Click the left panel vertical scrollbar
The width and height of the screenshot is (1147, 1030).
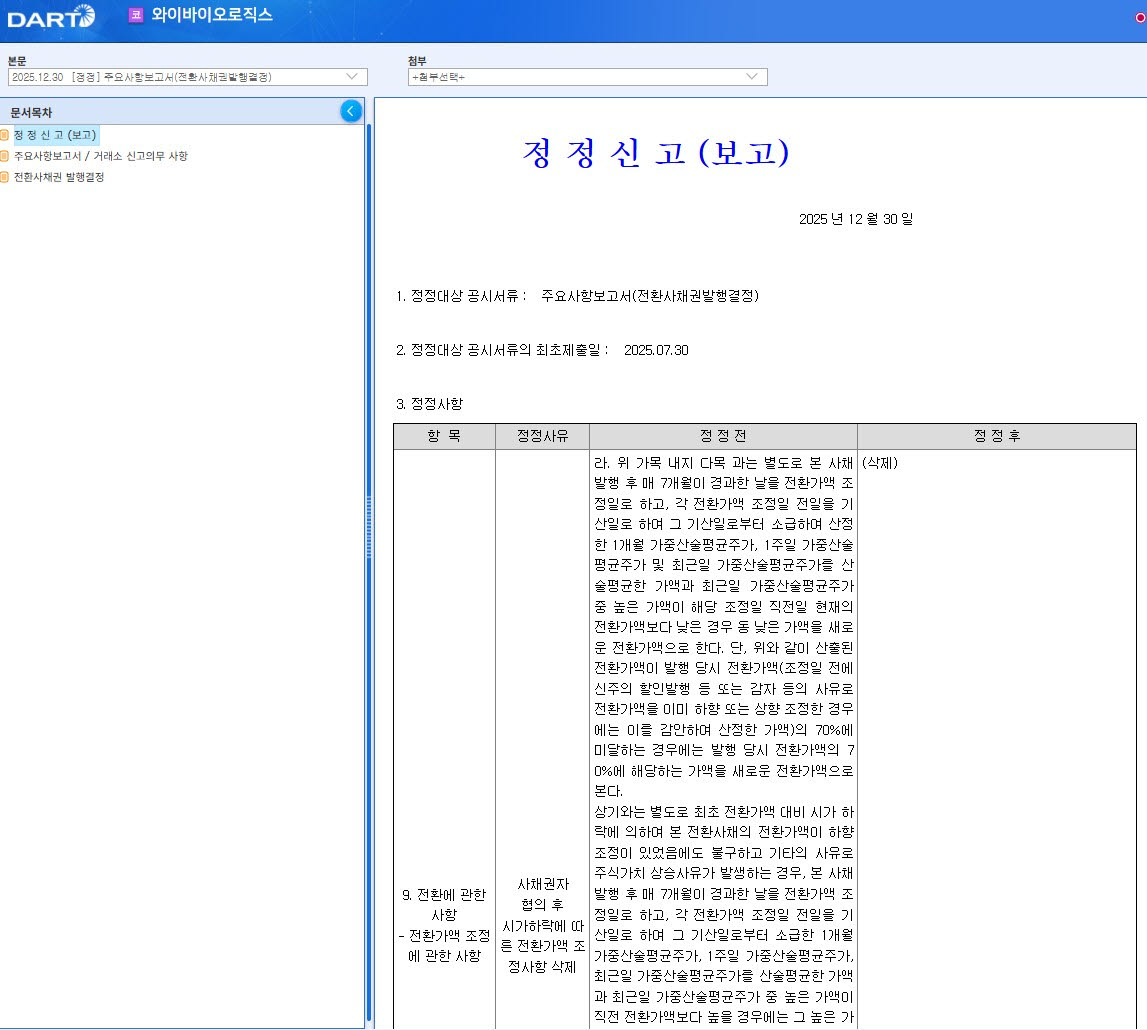click(x=369, y=571)
